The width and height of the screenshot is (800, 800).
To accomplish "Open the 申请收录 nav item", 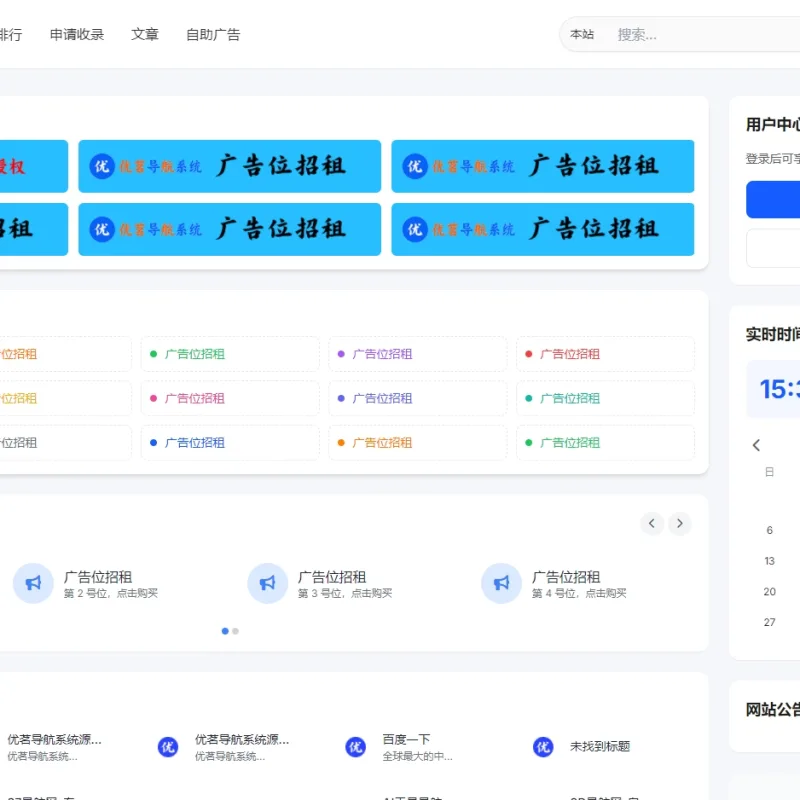I will 77,34.
